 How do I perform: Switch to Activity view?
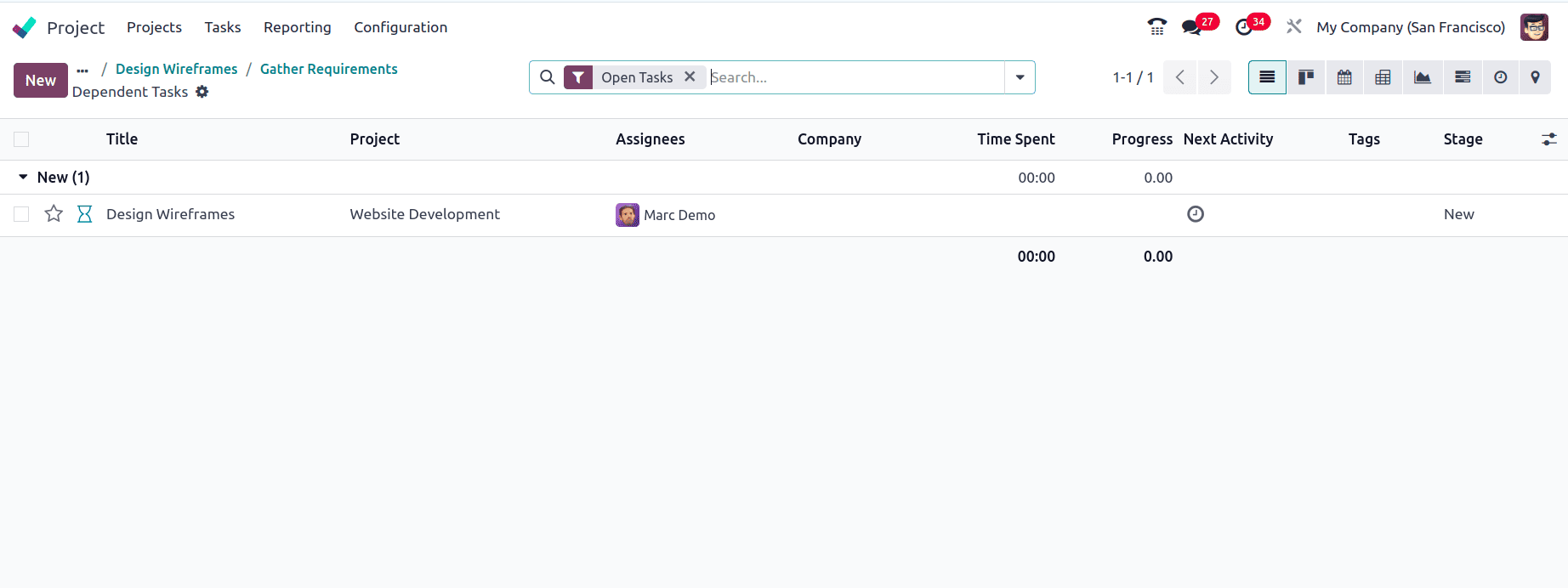pos(1501,77)
